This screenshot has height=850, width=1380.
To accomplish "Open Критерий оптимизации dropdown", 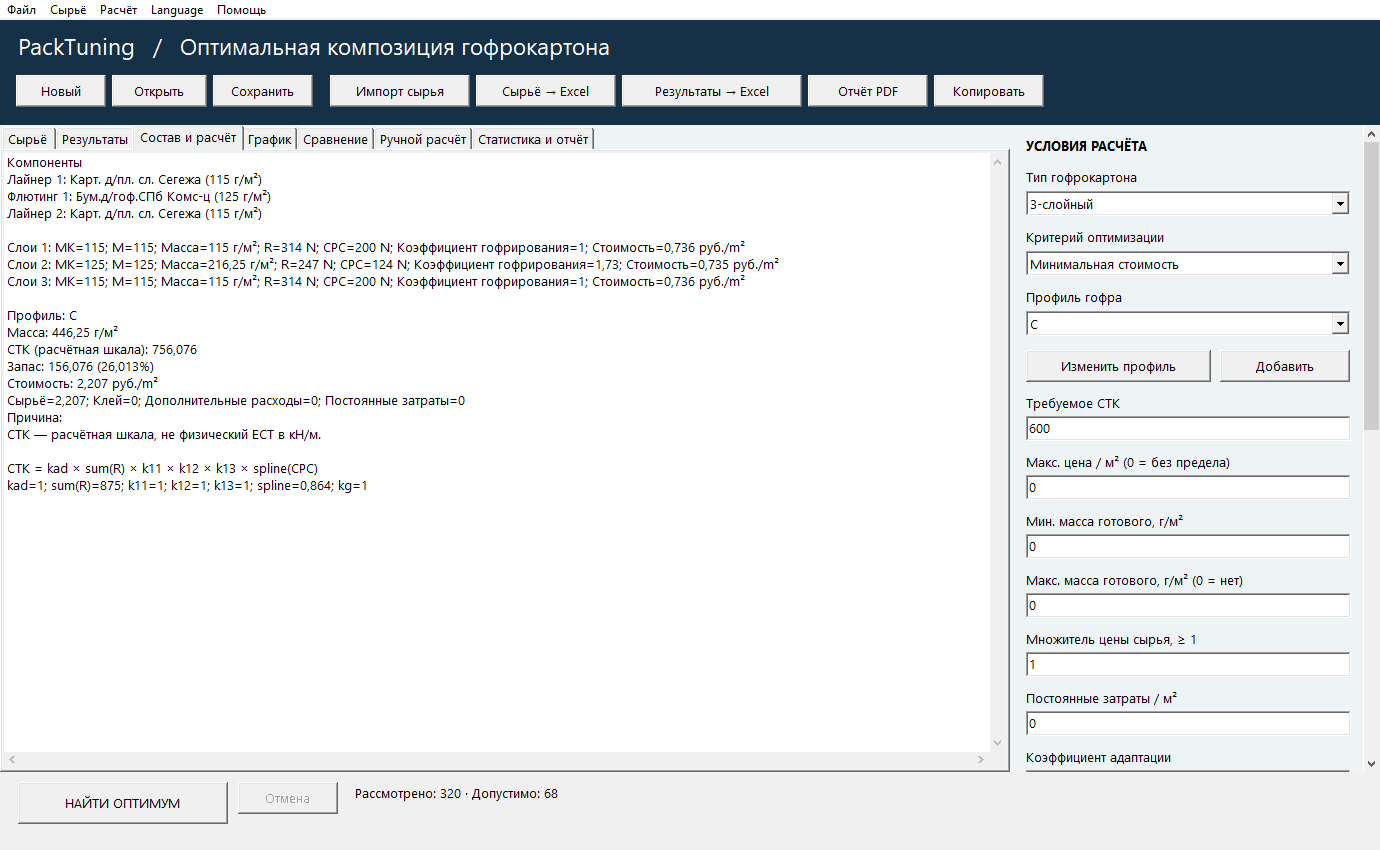I will pyautogui.click(x=1187, y=264).
